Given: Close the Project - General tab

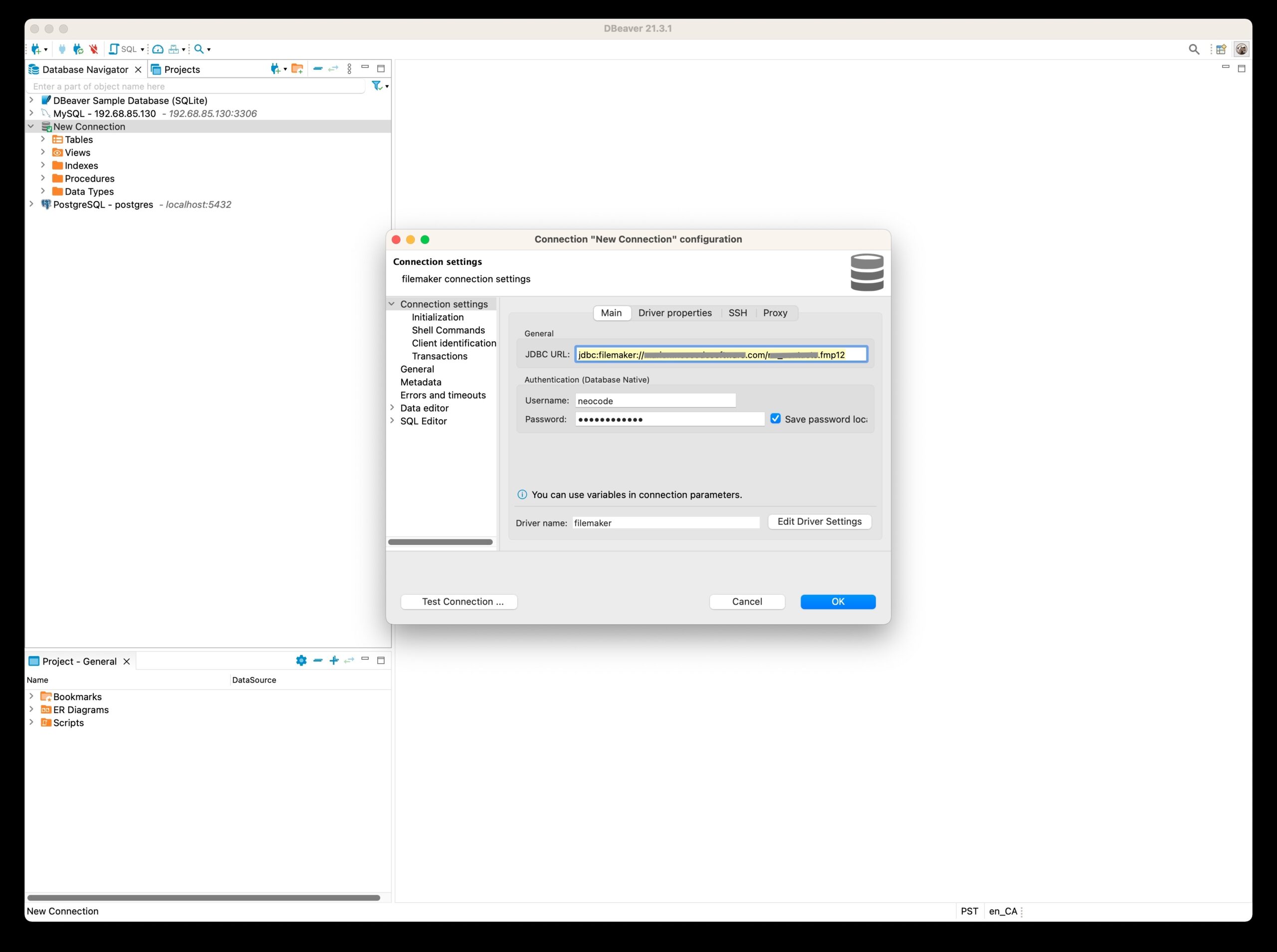Looking at the screenshot, I should pos(127,662).
